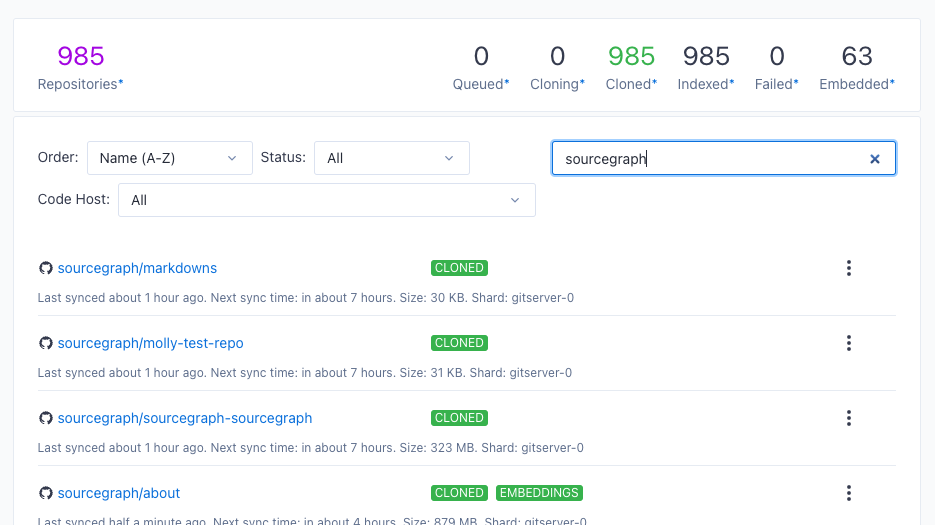Clear the sourcegraph search filter

coord(874,159)
